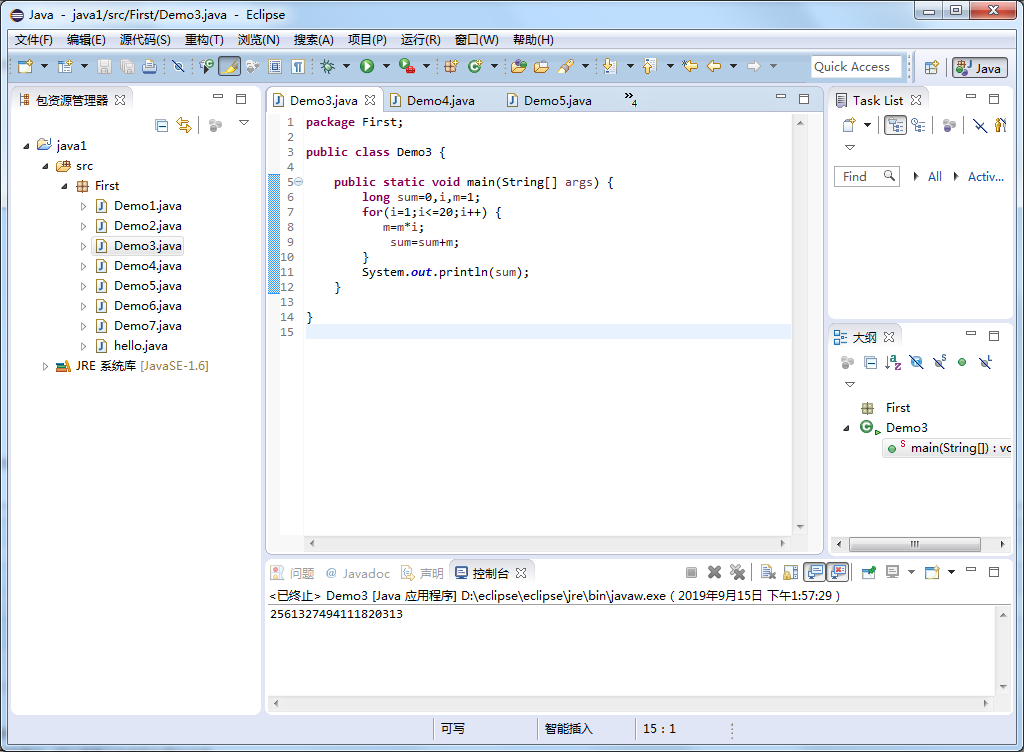The width and height of the screenshot is (1024, 752).
Task: Click the New Java package icon
Action: (451, 66)
